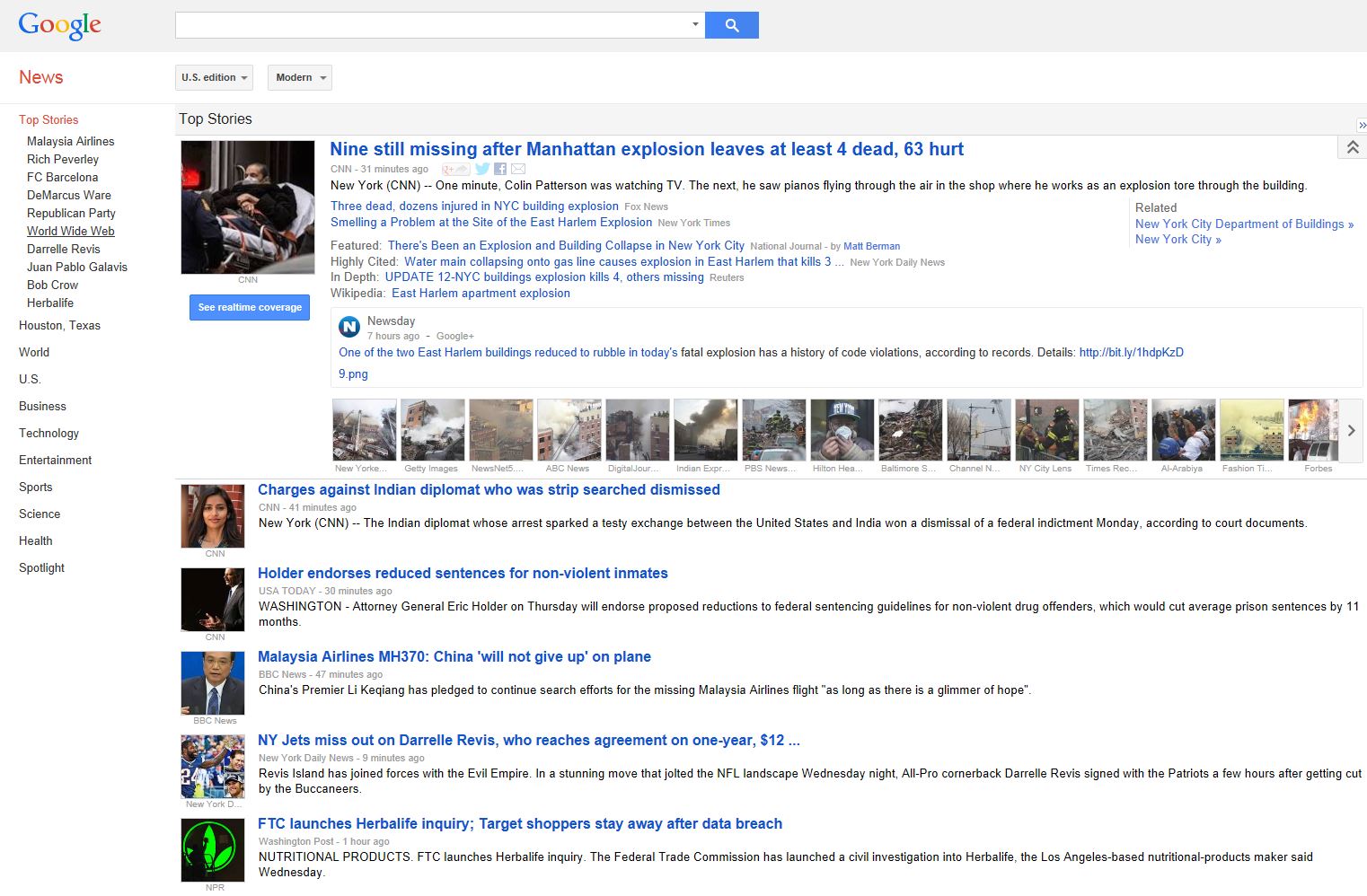
Task: Open the NY Jets Darrelle Revis headline
Action: 529,740
